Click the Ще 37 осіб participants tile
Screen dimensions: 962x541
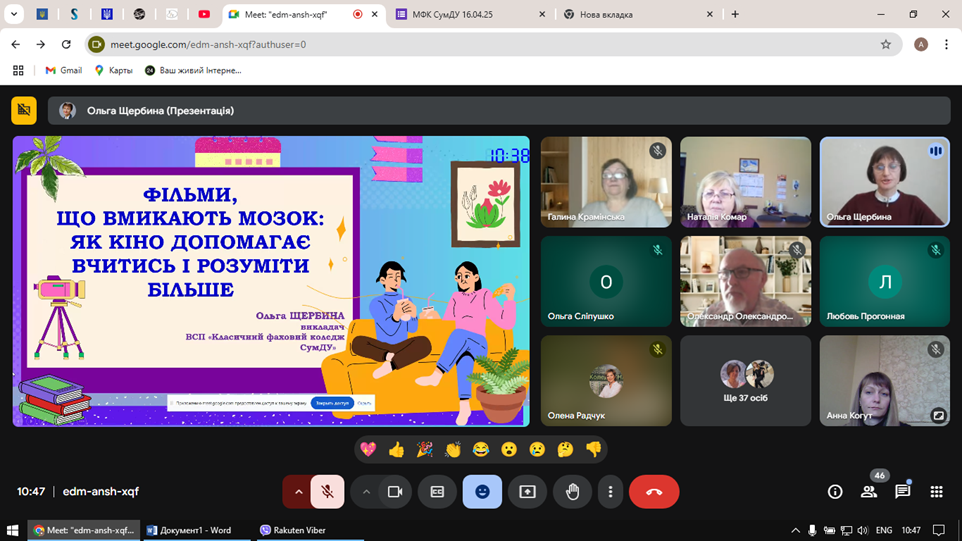745,381
